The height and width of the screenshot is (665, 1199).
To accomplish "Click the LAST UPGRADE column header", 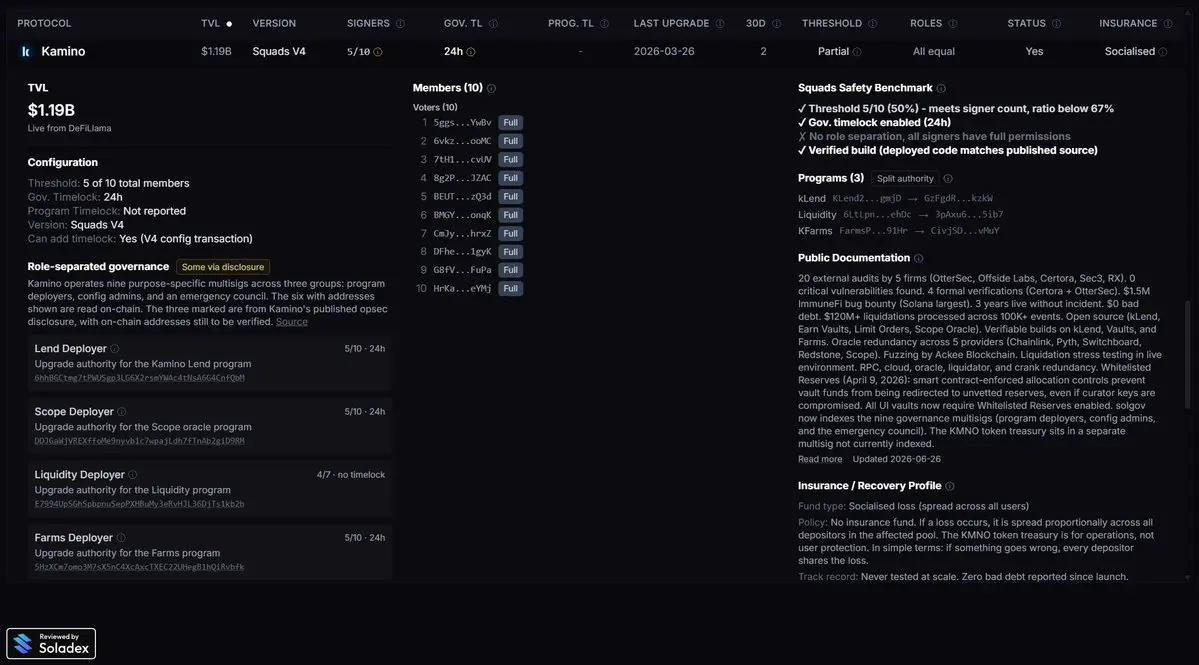I will point(671,24).
